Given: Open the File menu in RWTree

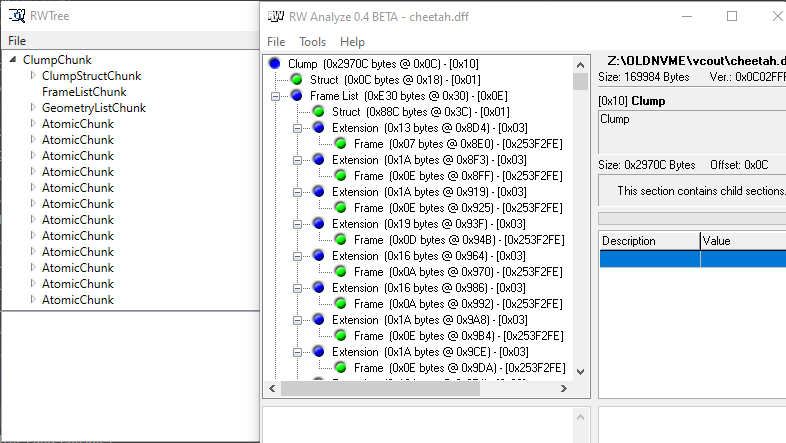Looking at the screenshot, I should [17, 40].
